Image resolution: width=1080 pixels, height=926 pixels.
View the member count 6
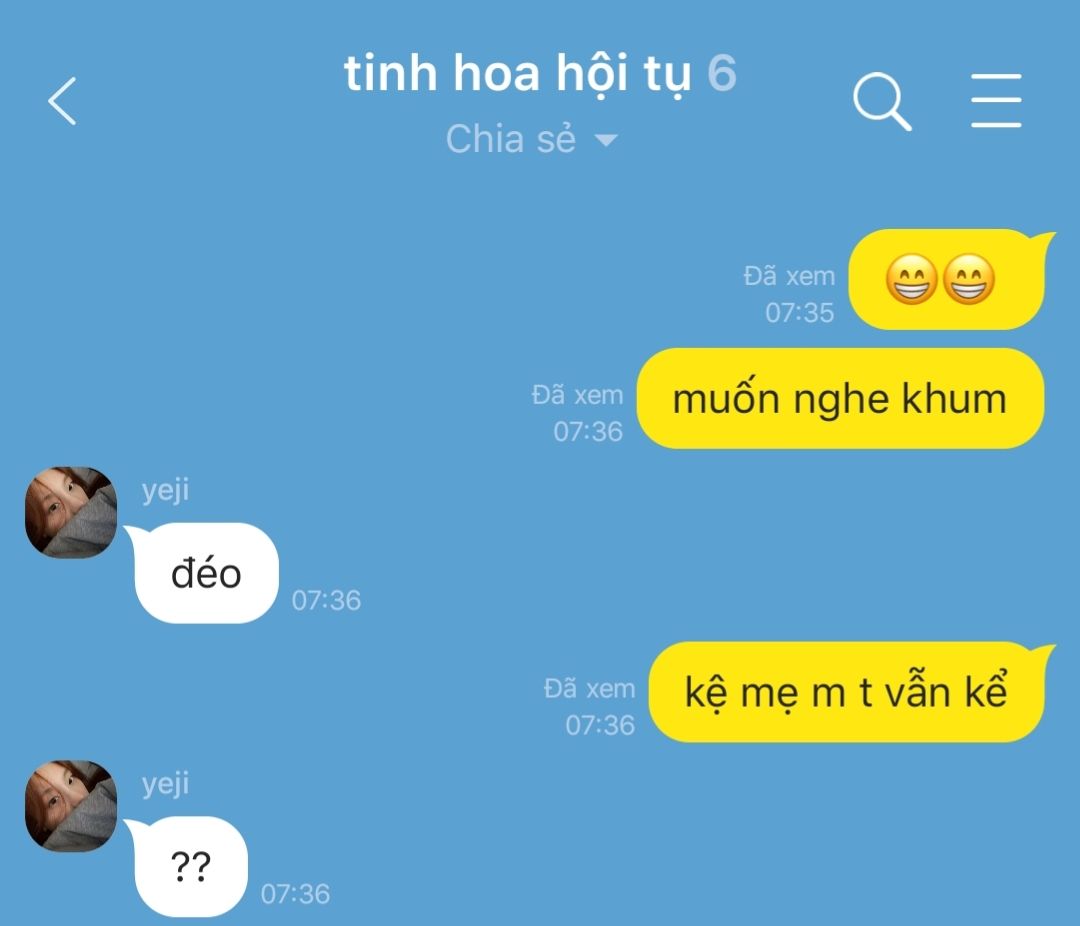click(x=722, y=73)
